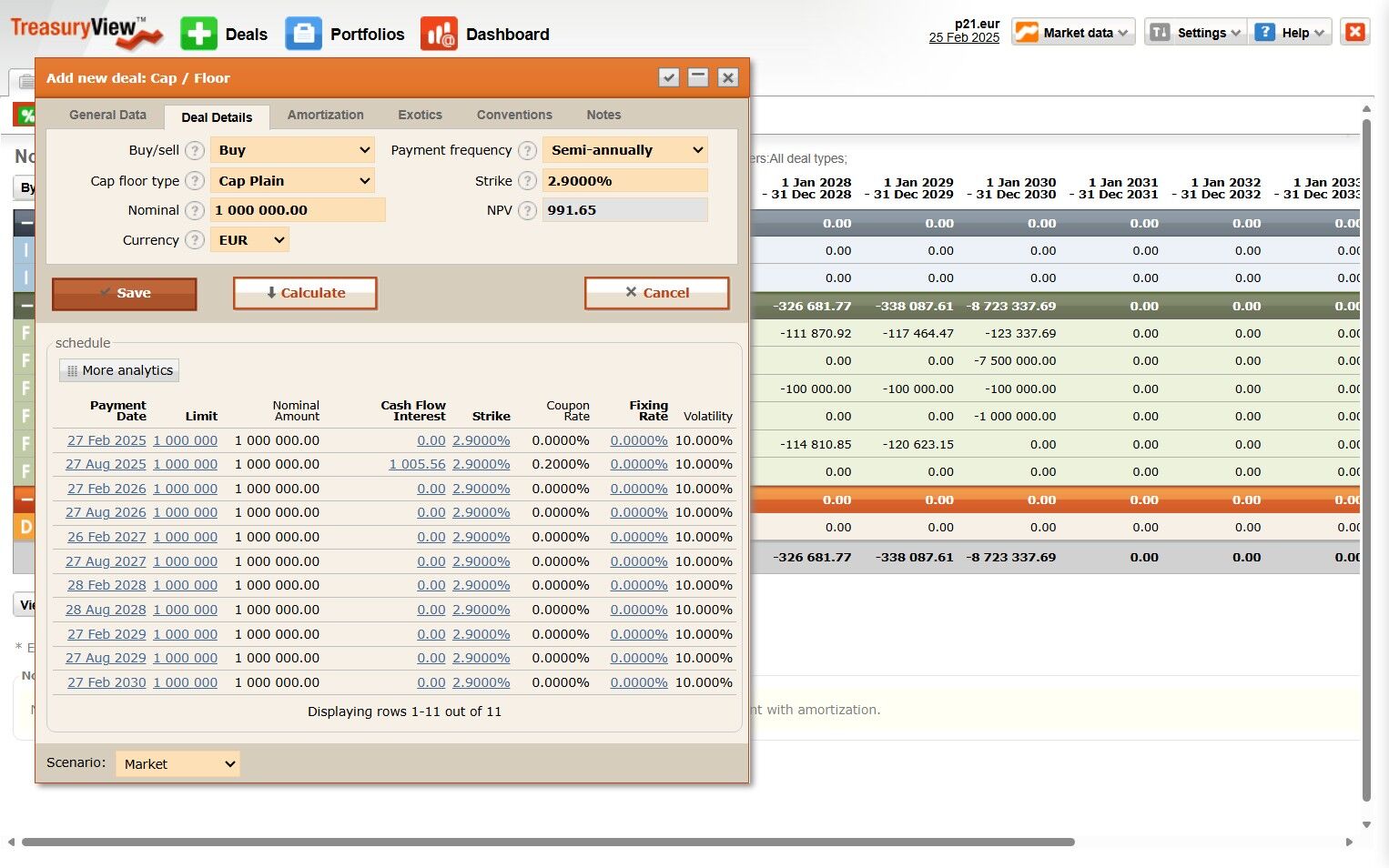
Task: Click the Calculate button
Action: 305,293
